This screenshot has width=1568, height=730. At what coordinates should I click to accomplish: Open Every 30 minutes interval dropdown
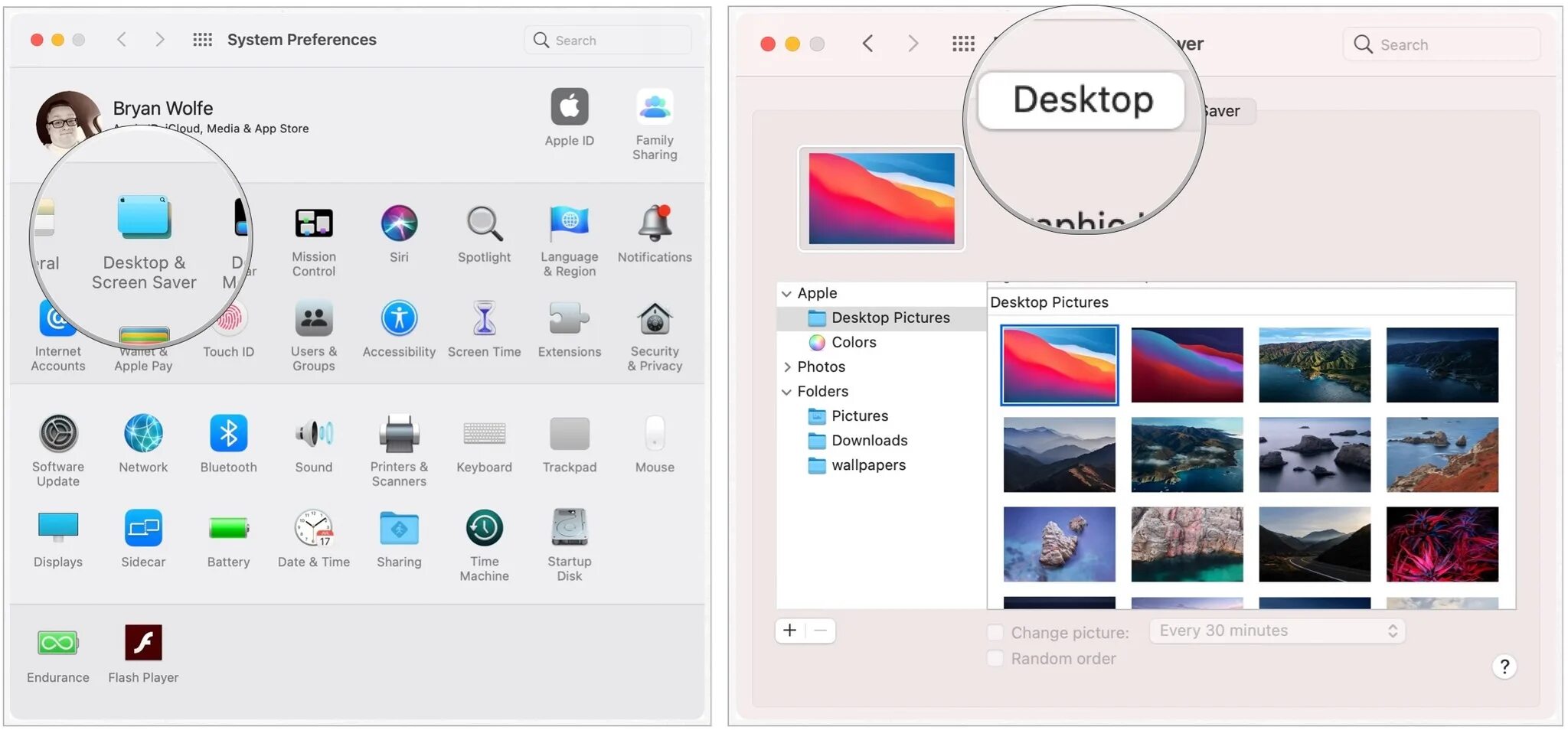pos(1277,631)
